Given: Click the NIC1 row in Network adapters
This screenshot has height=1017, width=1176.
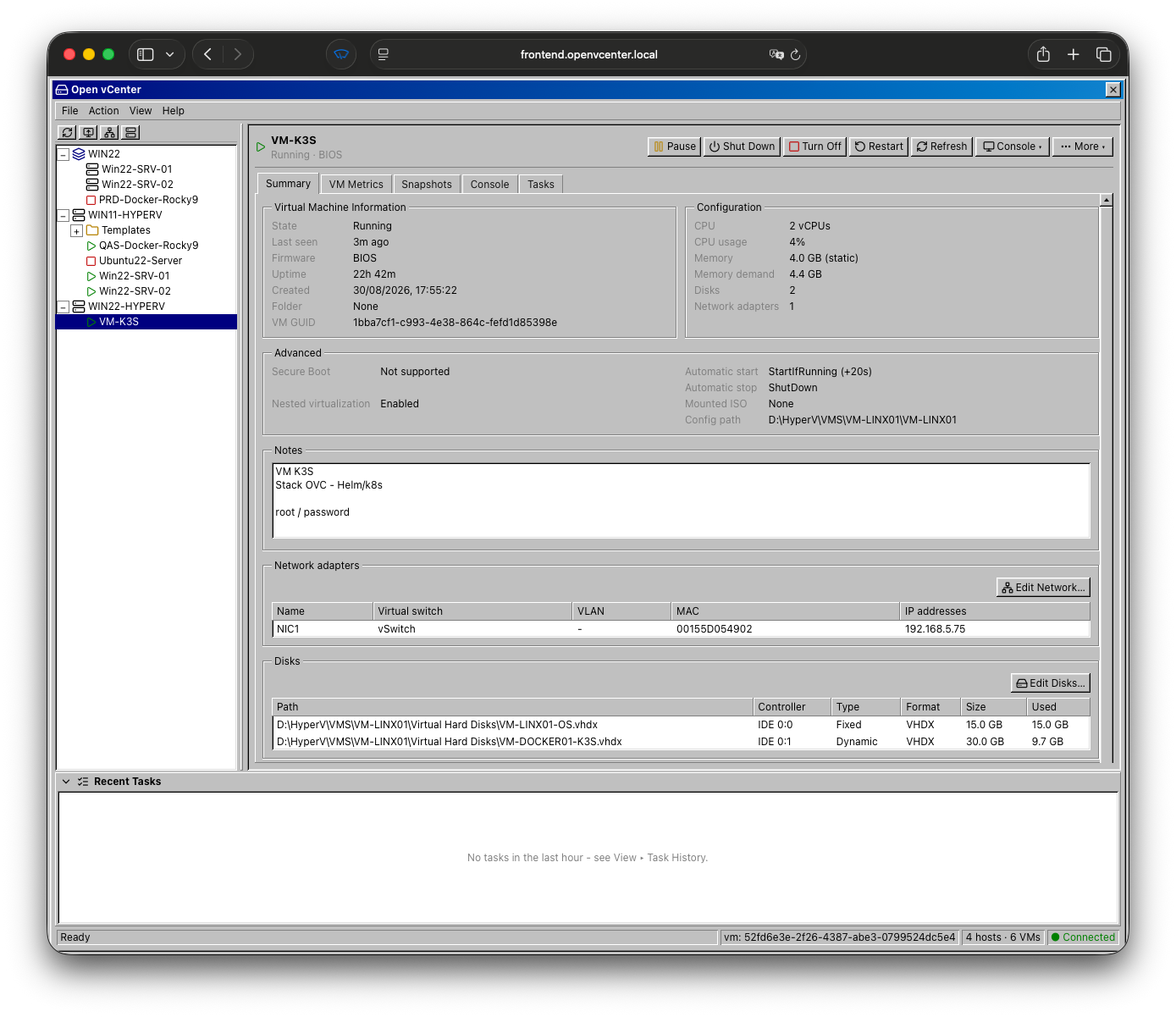Looking at the screenshot, I should pos(681,629).
